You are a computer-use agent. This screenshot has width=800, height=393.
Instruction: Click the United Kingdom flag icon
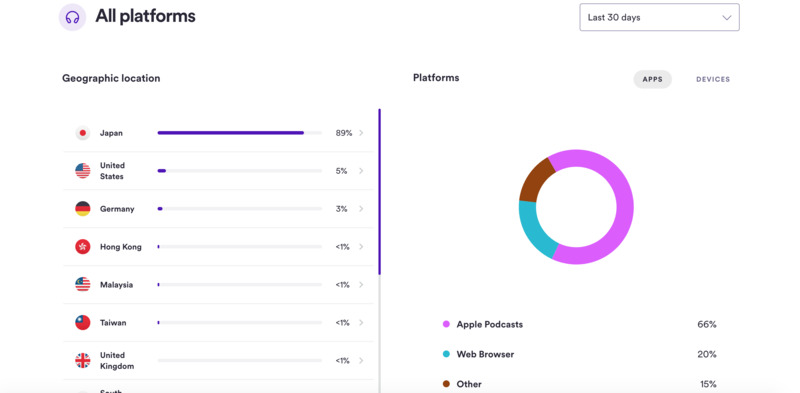tap(83, 361)
